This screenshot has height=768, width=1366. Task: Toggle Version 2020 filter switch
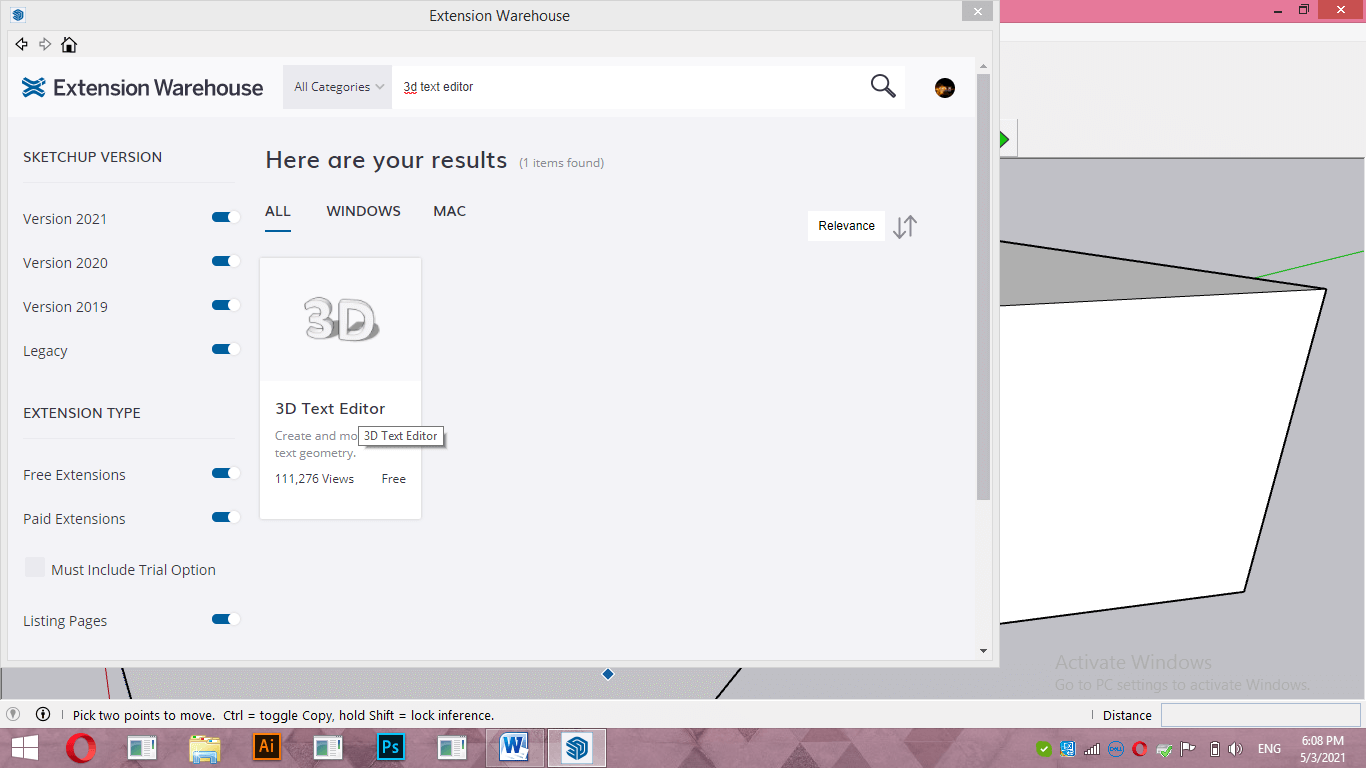226,261
